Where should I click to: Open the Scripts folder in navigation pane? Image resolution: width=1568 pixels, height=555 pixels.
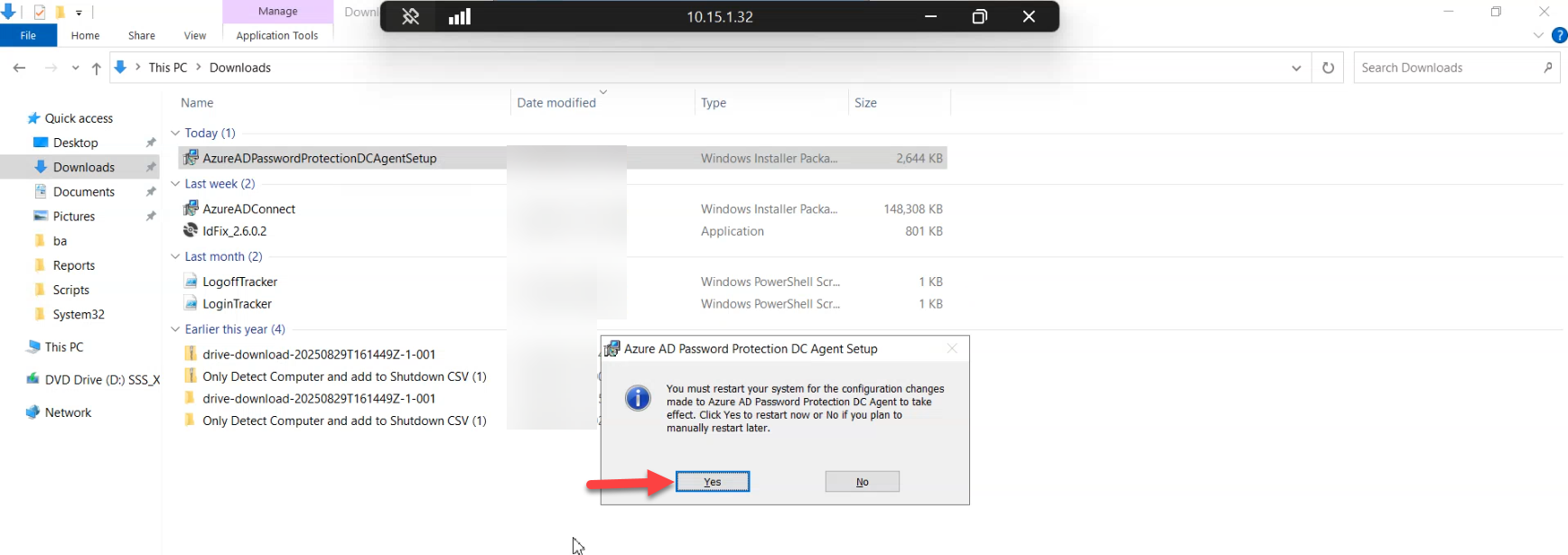point(70,290)
